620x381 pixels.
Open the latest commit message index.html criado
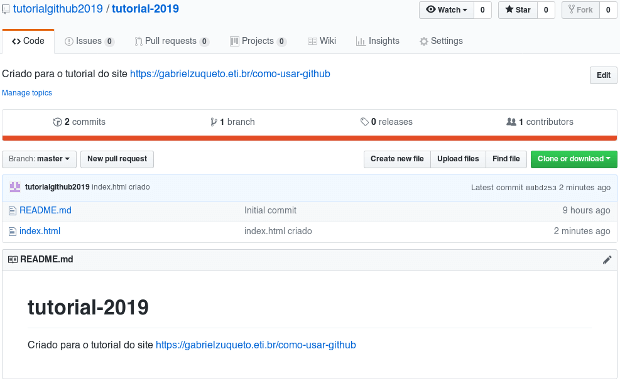click(x=121, y=187)
